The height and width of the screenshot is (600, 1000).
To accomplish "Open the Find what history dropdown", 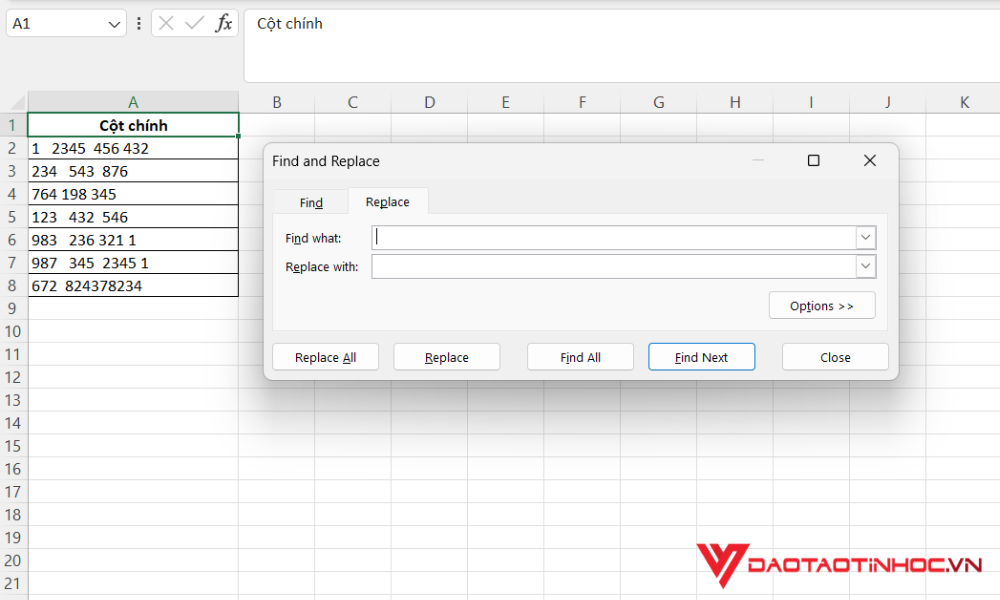I will tap(865, 237).
